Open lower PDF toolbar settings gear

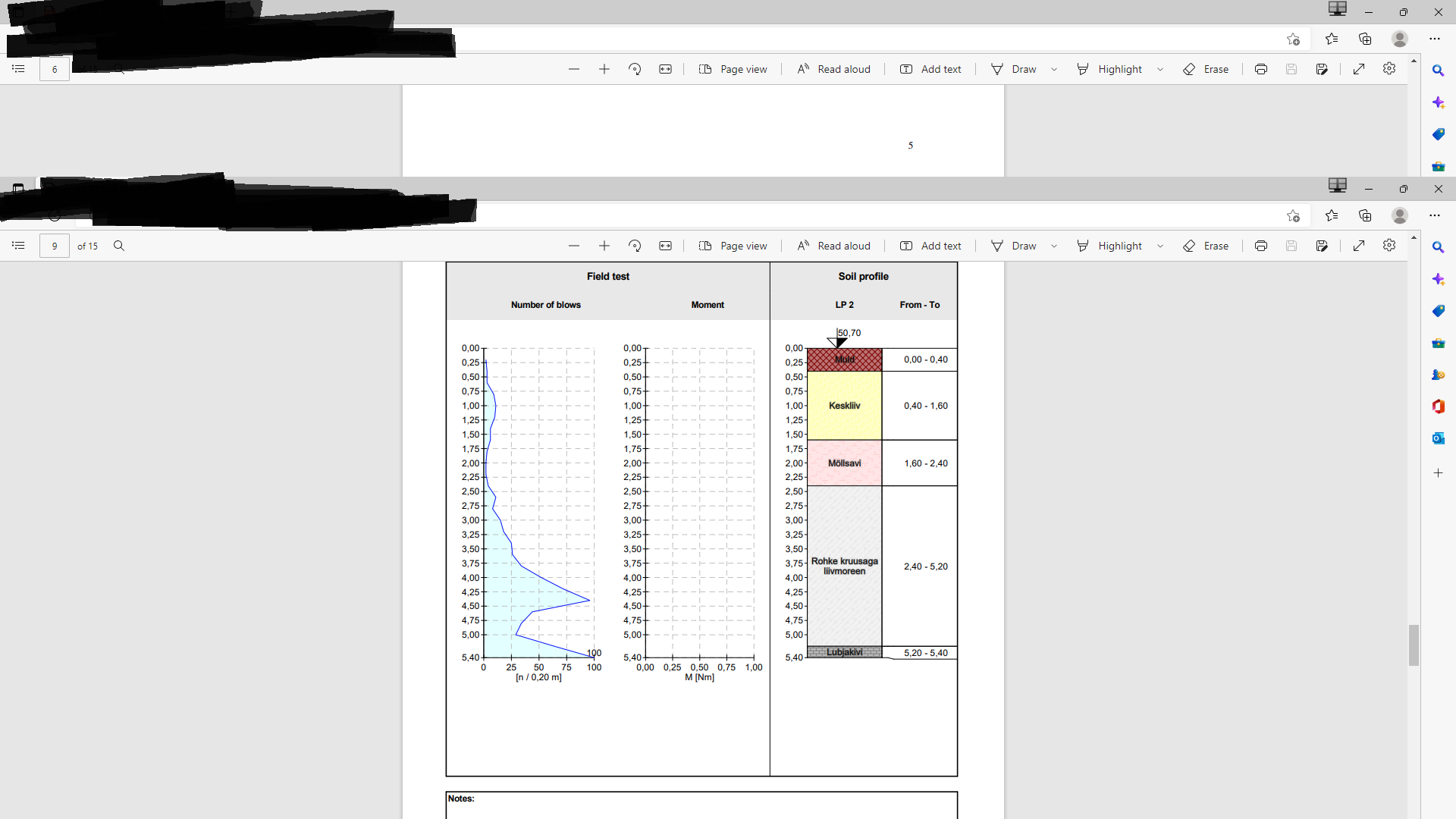pos(1389,245)
